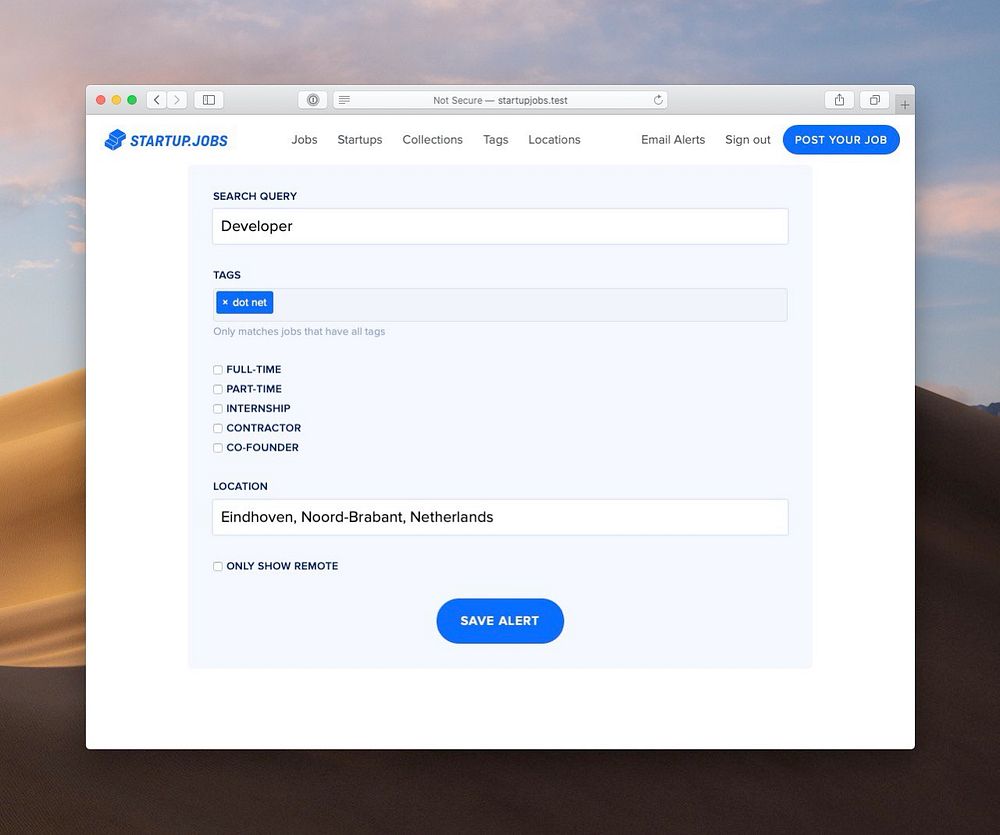Click the Sign out link
The image size is (1000, 835).
[x=747, y=140]
